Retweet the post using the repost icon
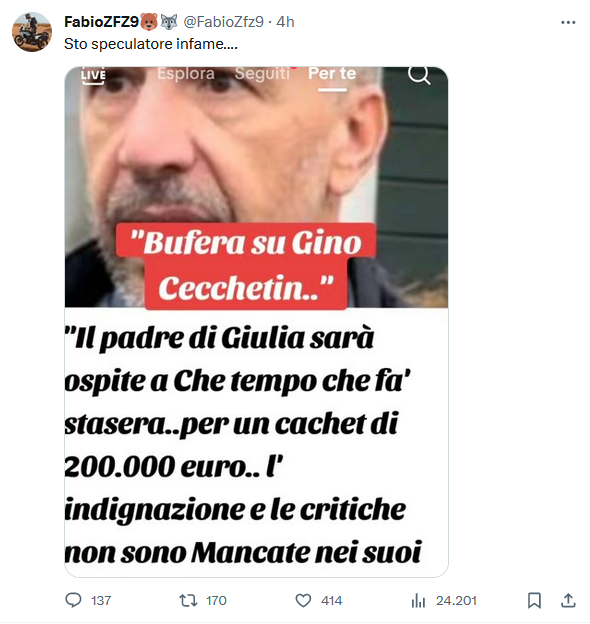 pos(188,600)
